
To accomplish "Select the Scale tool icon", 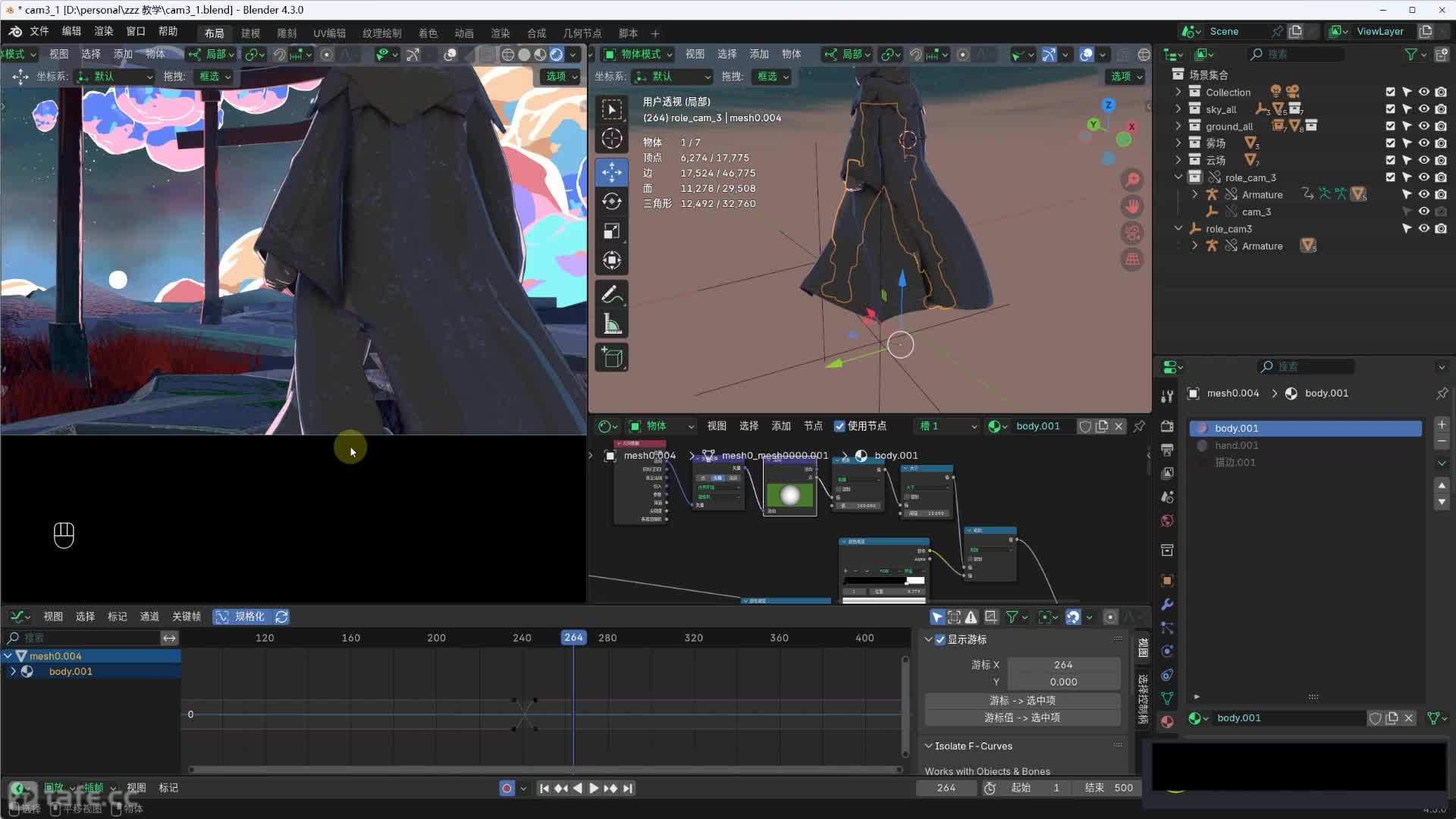I will click(611, 231).
